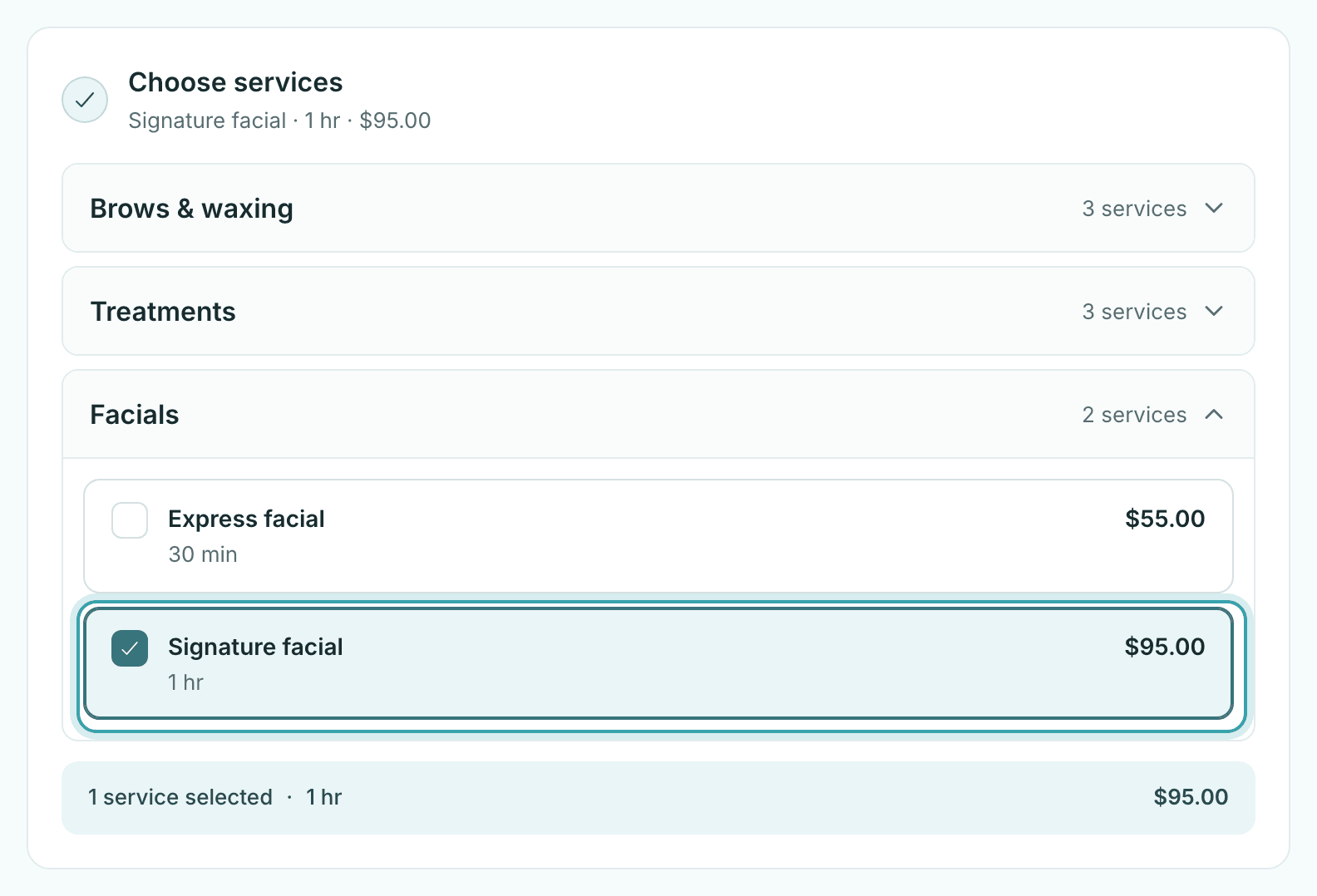Click the step subtitle 'Signature facial · 1 hr · $95.00'
The height and width of the screenshot is (896, 1317).
[279, 121]
